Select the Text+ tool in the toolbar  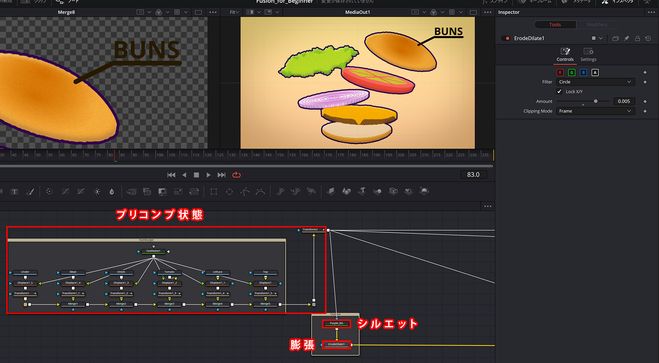click(14, 192)
